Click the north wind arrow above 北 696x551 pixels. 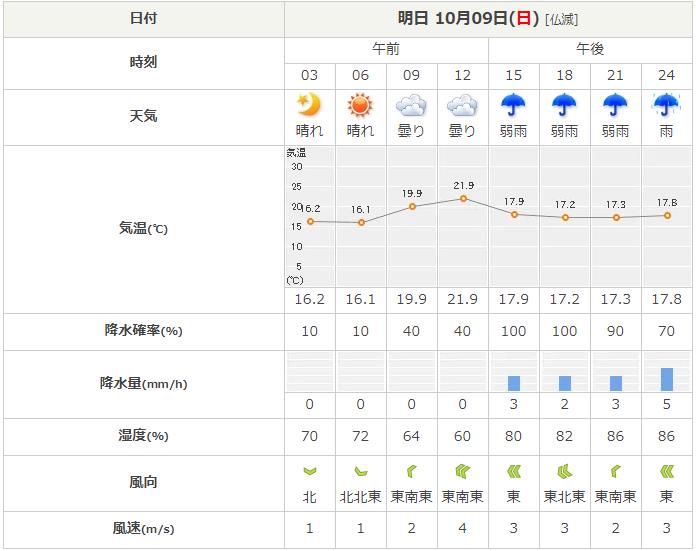click(309, 472)
